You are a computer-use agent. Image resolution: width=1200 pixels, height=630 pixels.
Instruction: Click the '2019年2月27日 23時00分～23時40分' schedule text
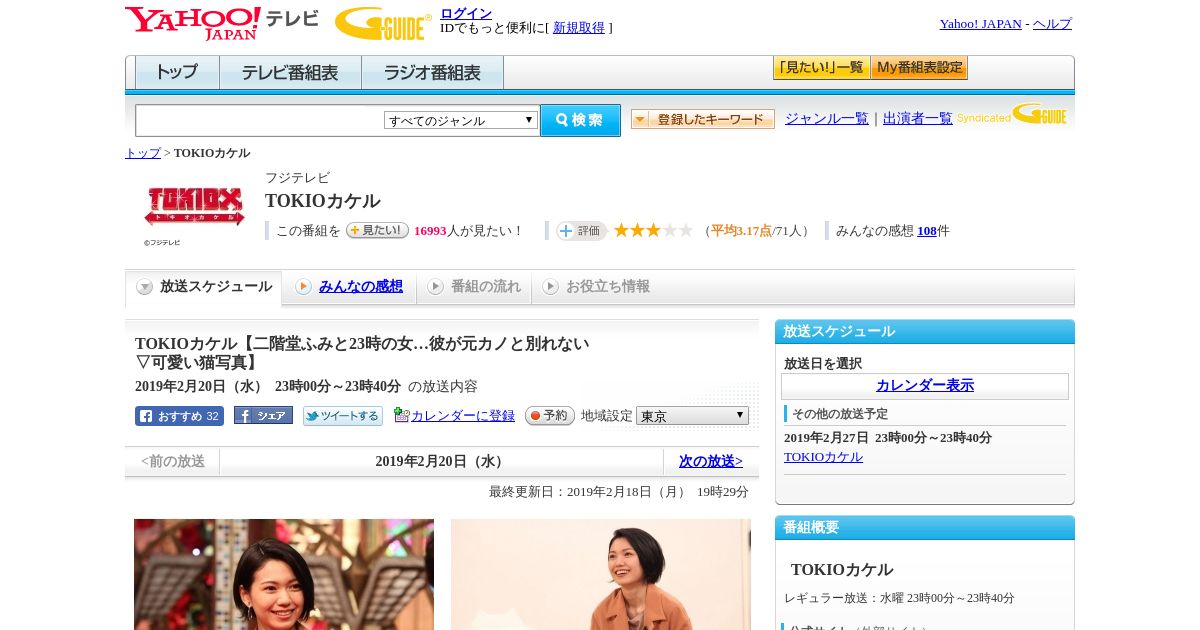888,438
